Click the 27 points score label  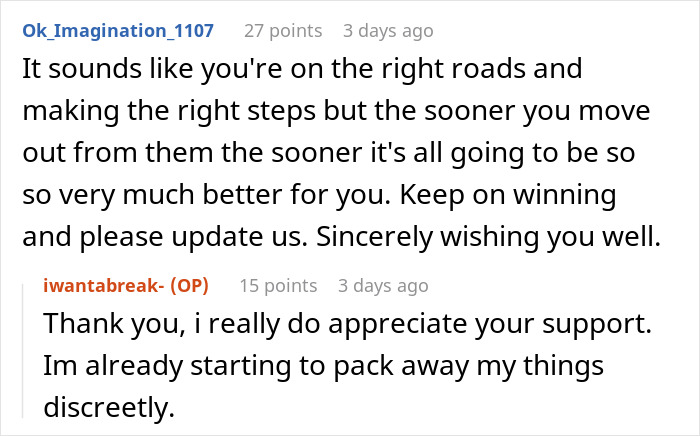283,31
